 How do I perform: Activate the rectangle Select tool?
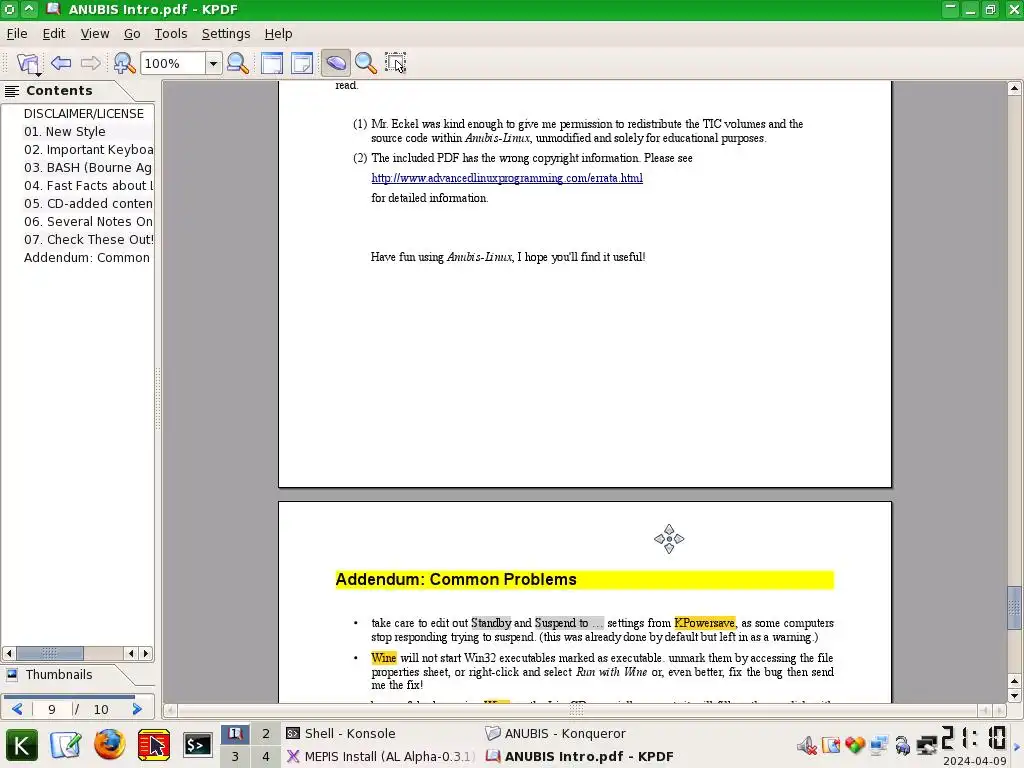pos(395,63)
